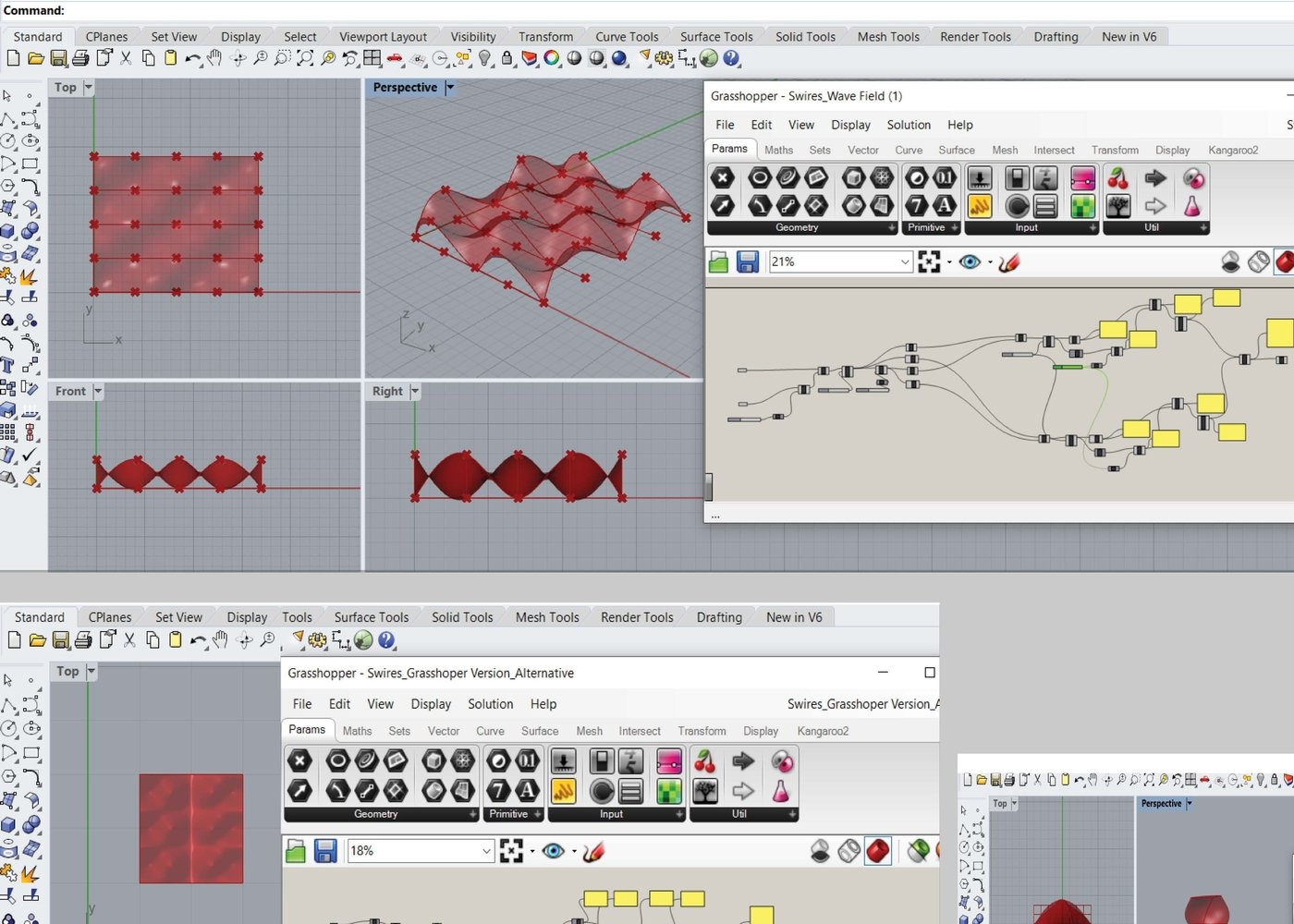Select the Number Slider component icon
The image size is (1294, 924).
pos(980,178)
